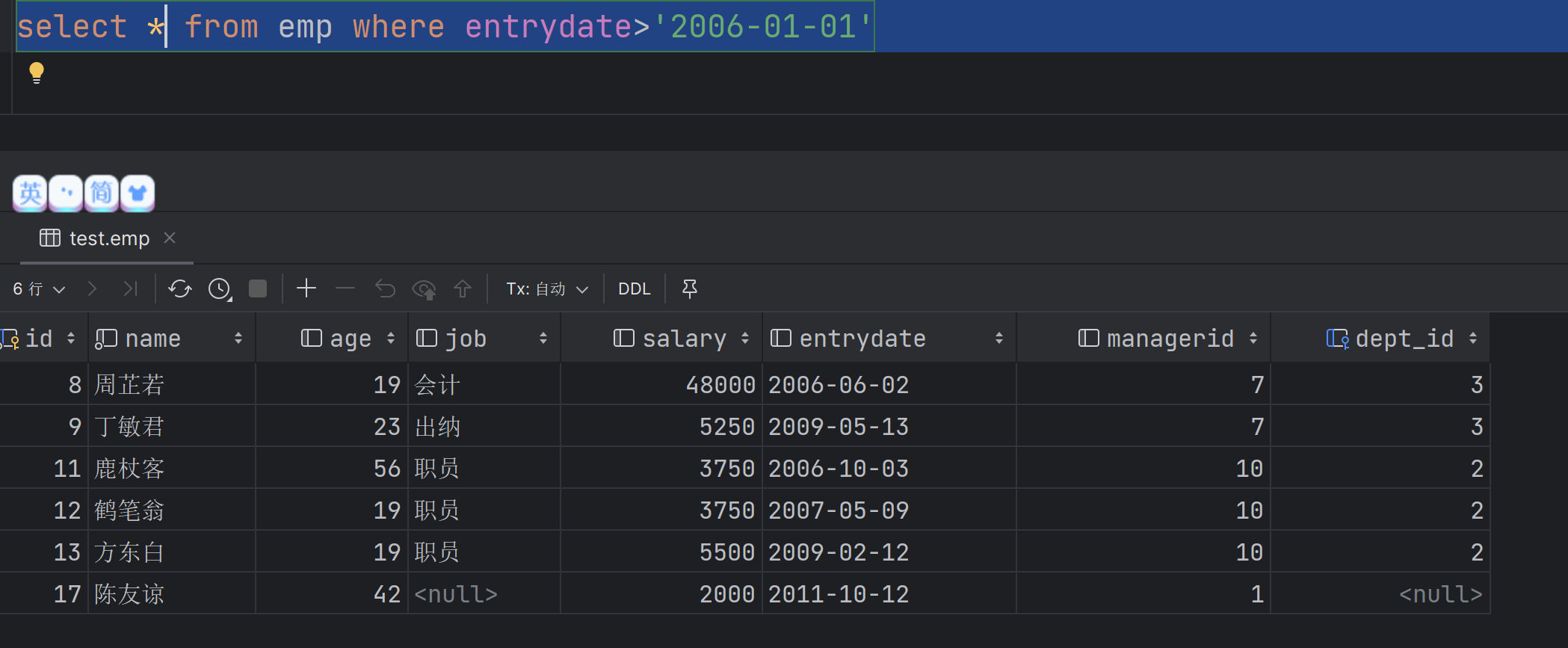Select the entrydate cell '2009-02-12'
This screenshot has height=648, width=1568.
(889, 552)
